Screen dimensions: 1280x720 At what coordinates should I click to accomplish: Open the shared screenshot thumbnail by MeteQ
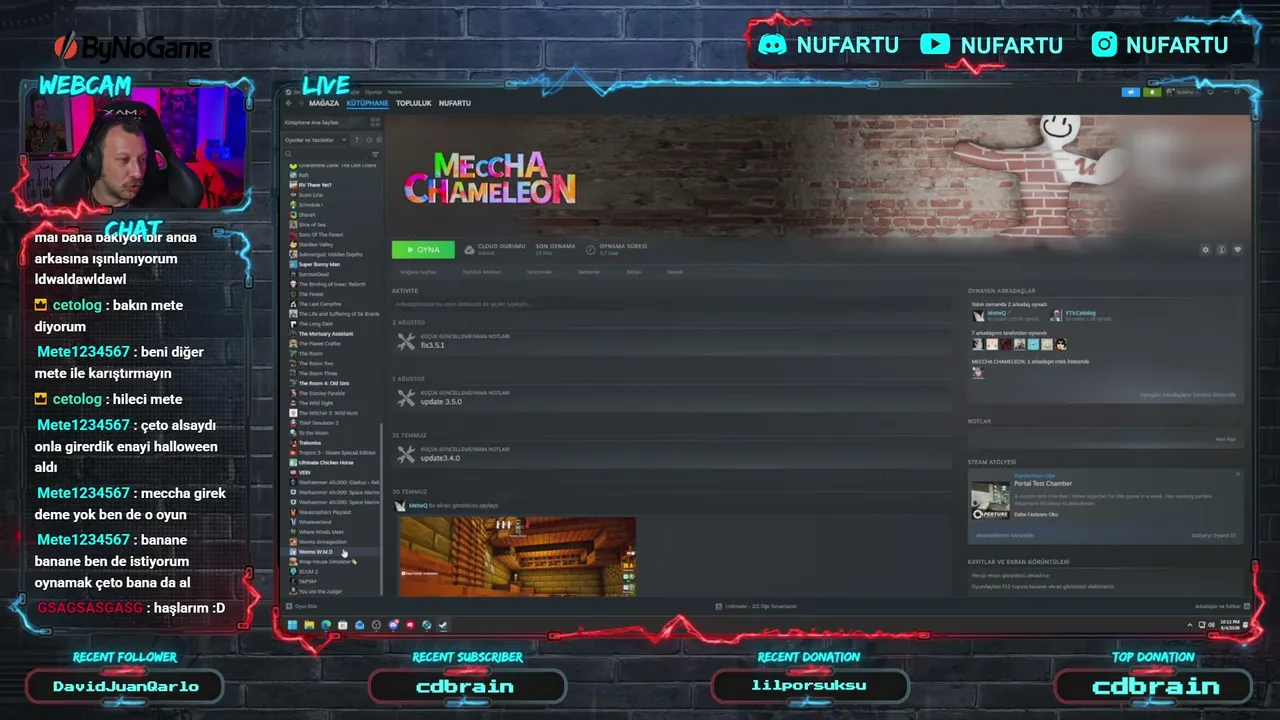[x=517, y=556]
